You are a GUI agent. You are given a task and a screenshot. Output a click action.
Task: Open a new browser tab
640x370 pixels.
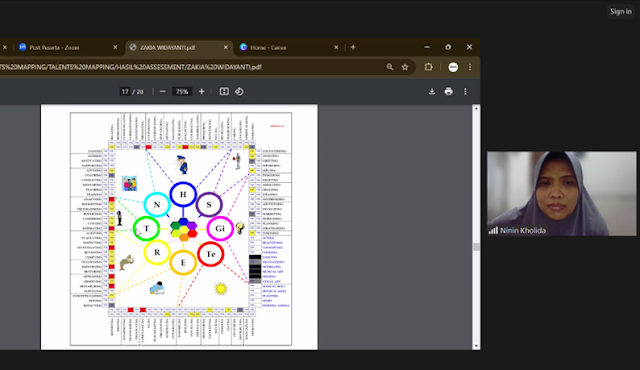[x=353, y=47]
